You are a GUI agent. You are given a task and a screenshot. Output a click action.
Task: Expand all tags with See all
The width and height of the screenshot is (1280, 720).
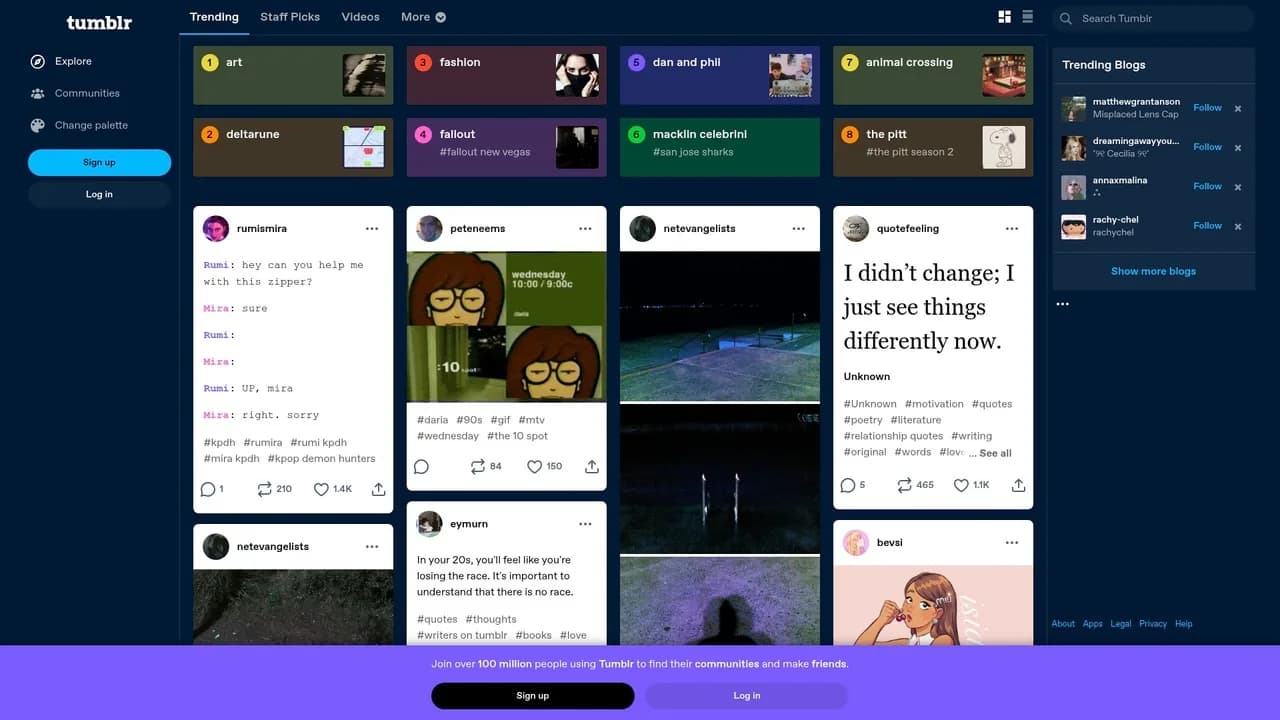tap(993, 452)
